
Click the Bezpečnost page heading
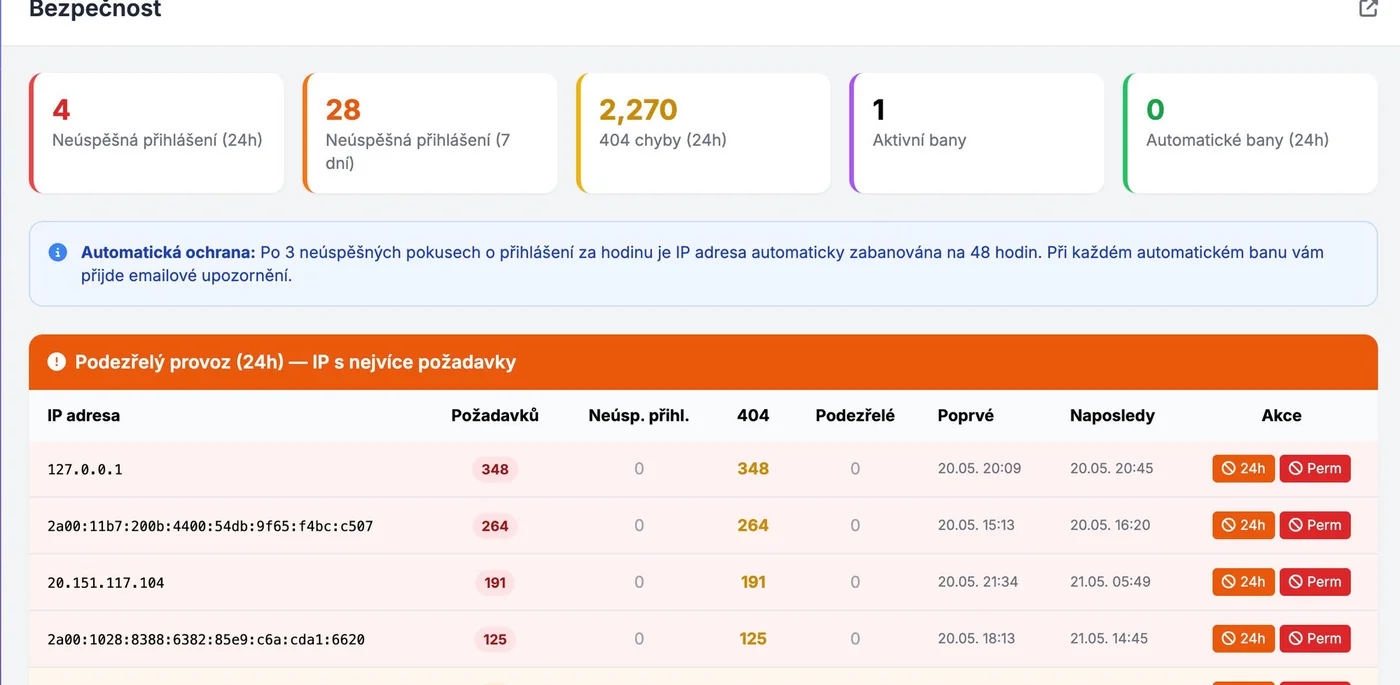[x=95, y=9]
